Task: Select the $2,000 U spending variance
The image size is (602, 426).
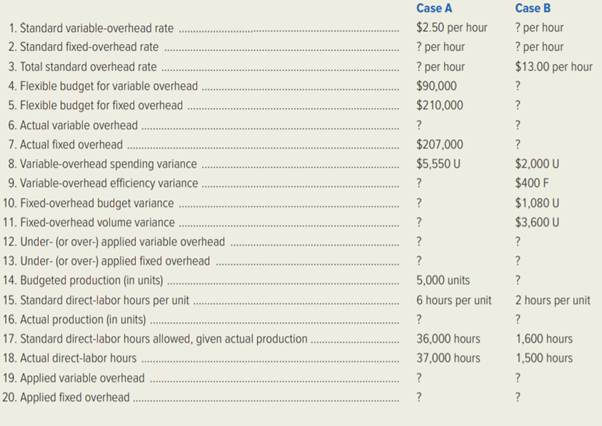Action: tap(537, 163)
